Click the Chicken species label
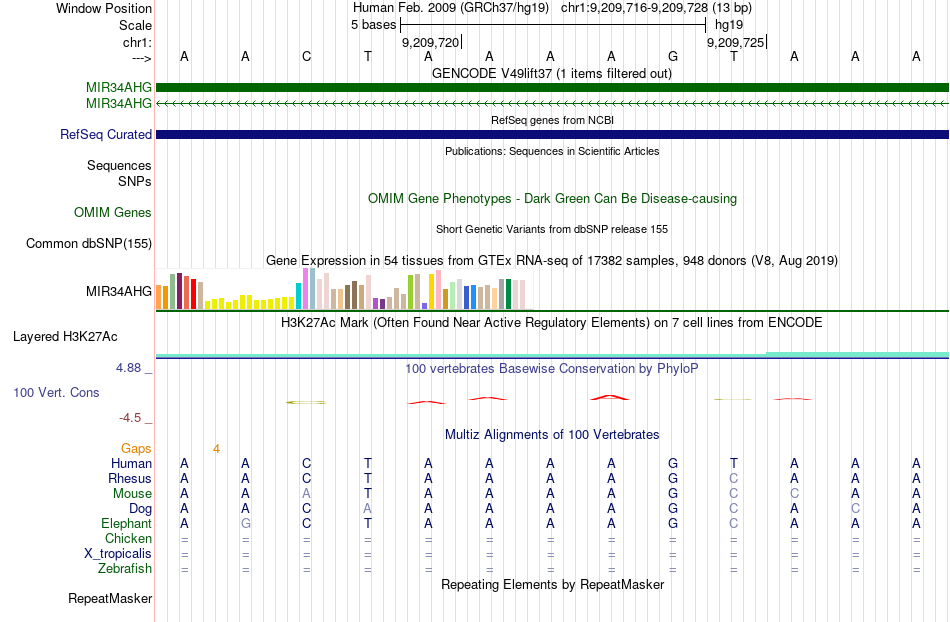The height and width of the screenshot is (622, 950). pyautogui.click(x=128, y=538)
